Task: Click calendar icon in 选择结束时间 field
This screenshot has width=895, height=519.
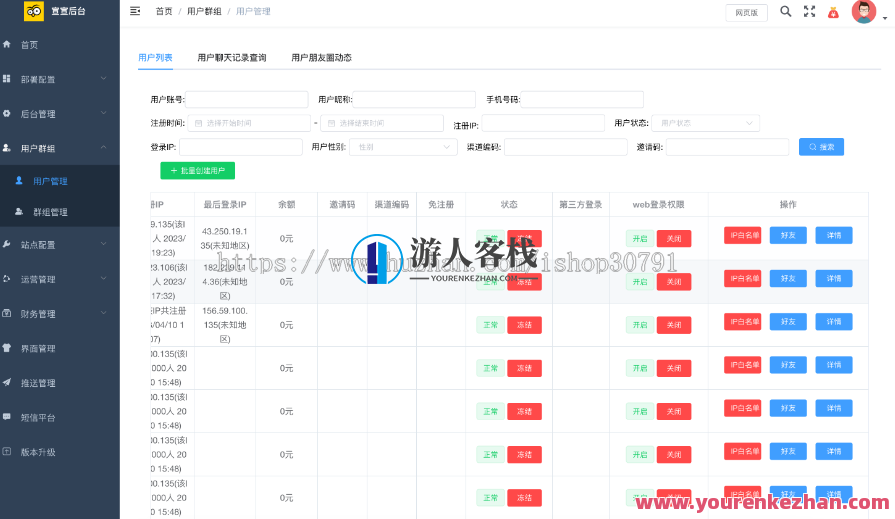Action: coord(331,123)
